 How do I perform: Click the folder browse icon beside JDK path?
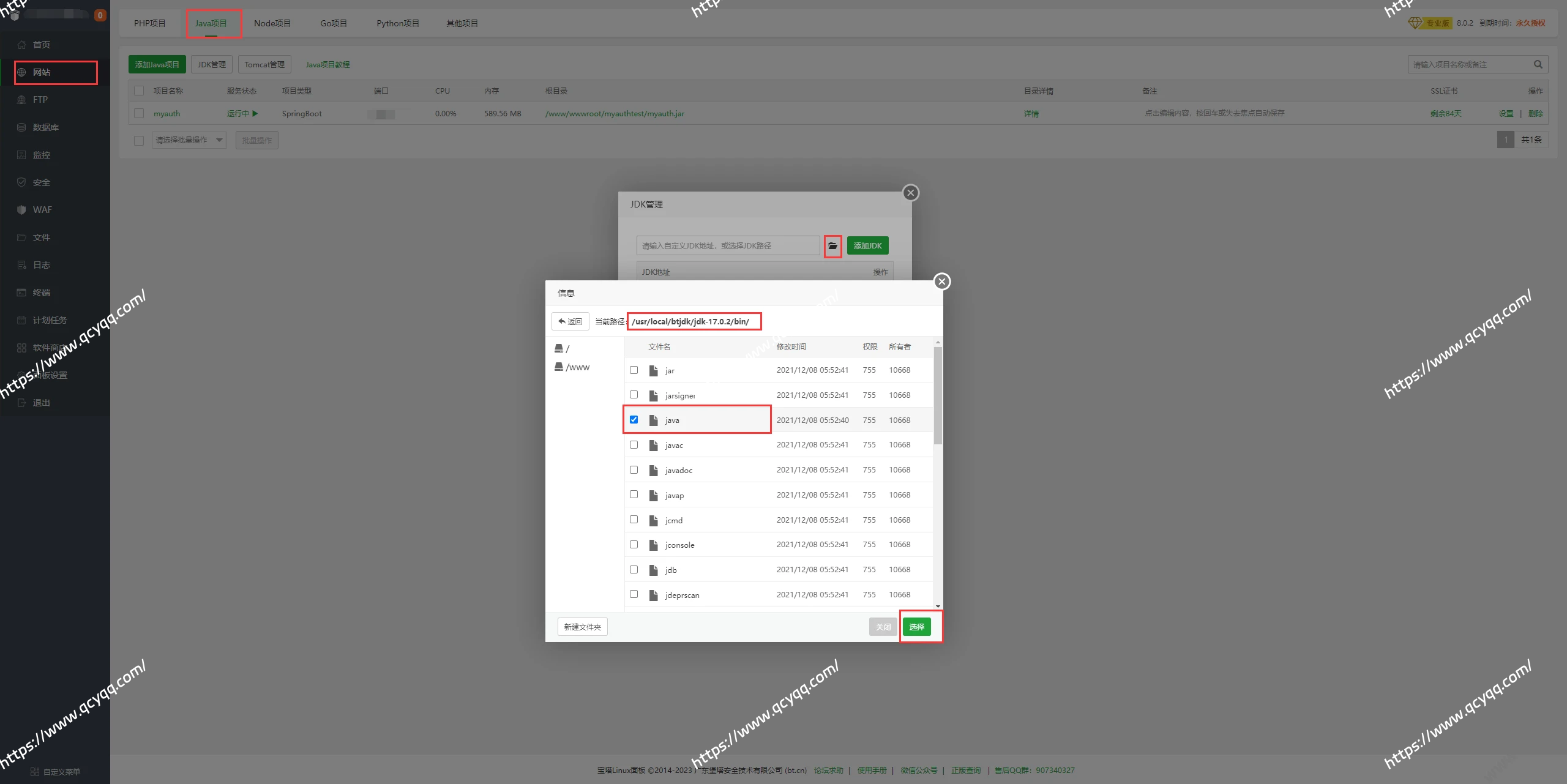click(832, 246)
